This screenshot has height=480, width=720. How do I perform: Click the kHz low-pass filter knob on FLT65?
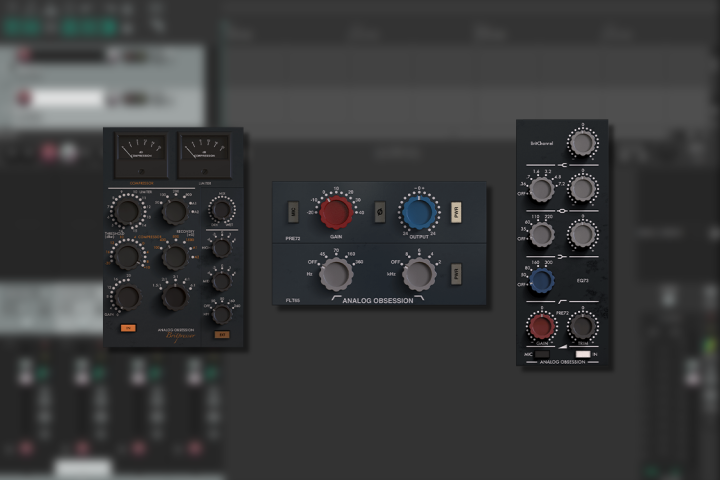(x=420, y=273)
